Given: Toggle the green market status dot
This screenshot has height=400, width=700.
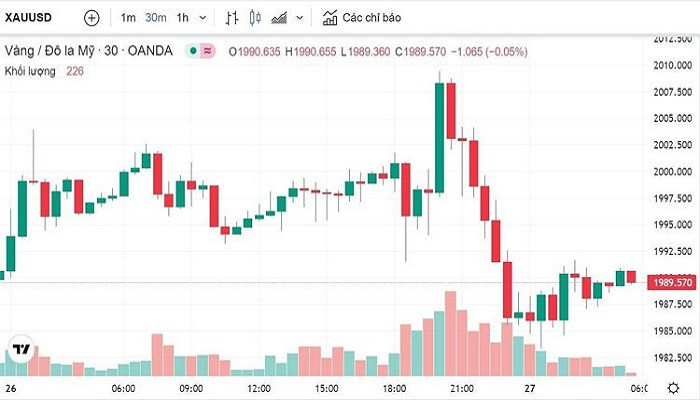Looking at the screenshot, I should [191, 51].
